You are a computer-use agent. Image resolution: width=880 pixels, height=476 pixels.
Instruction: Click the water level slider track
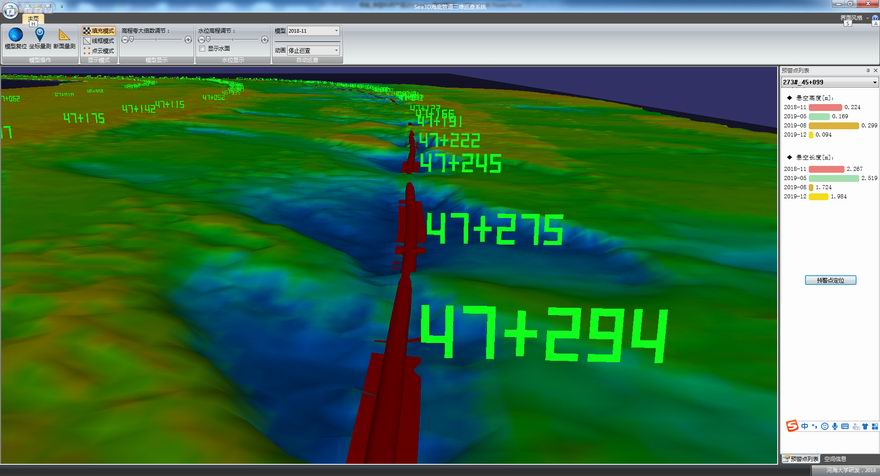(233, 40)
